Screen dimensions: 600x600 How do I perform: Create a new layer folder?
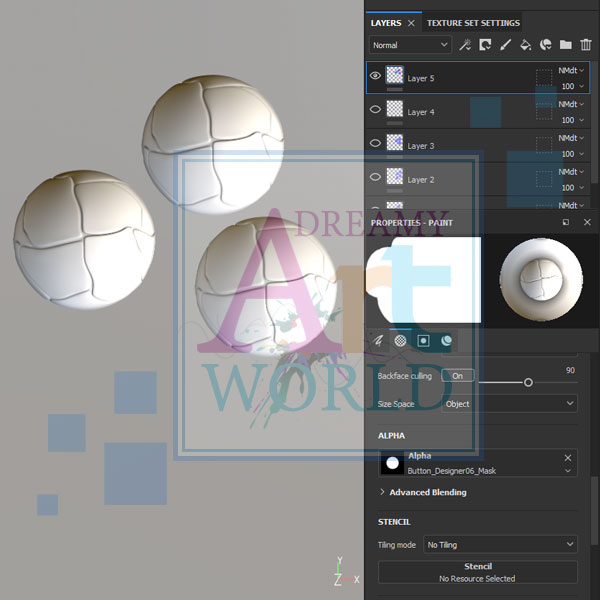(x=565, y=45)
